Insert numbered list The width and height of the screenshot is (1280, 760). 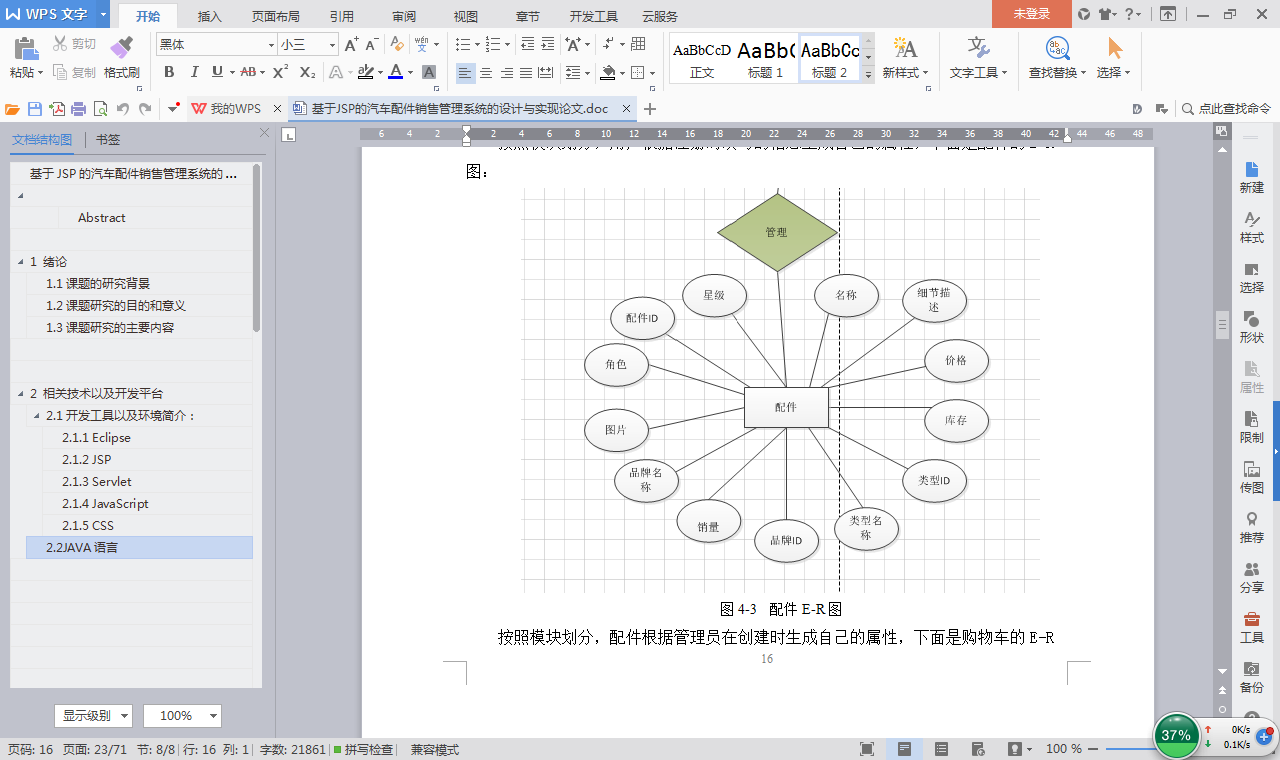(491, 45)
